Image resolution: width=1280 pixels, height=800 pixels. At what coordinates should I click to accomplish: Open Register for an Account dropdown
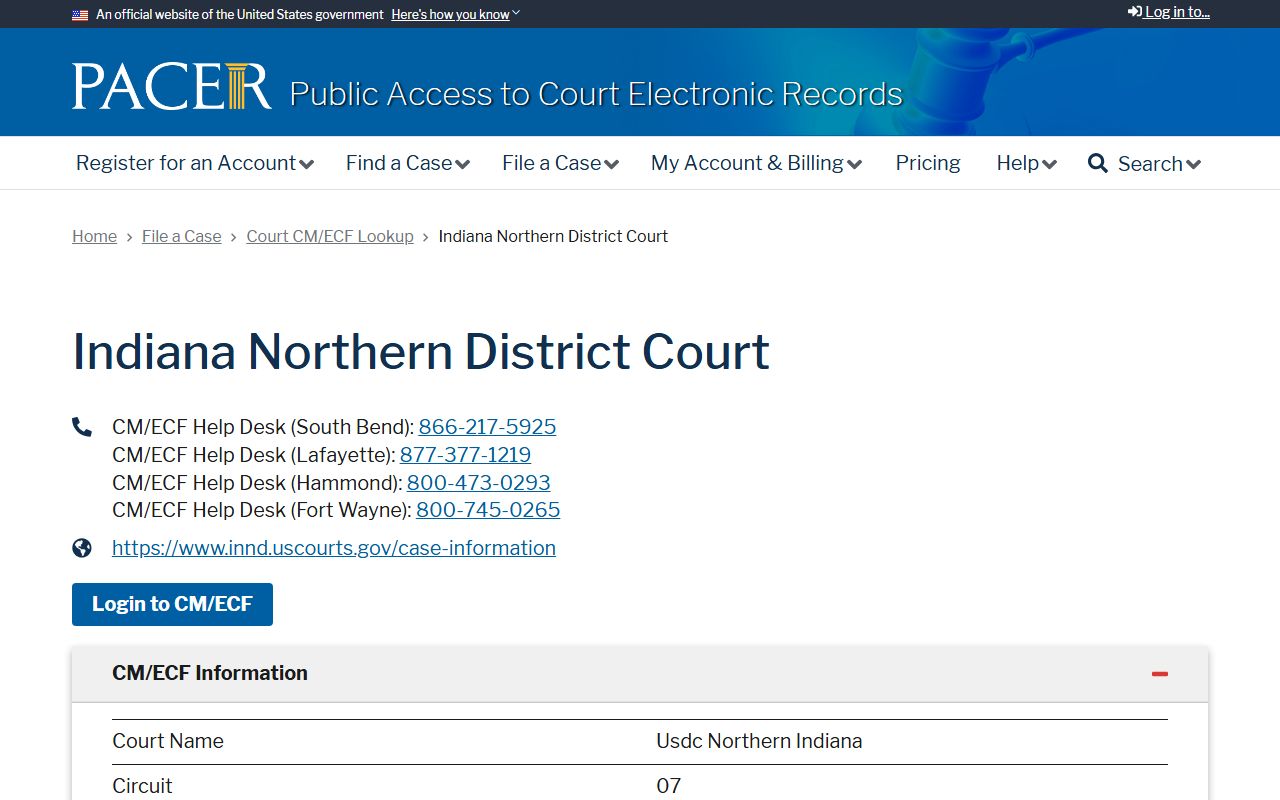[x=195, y=163]
